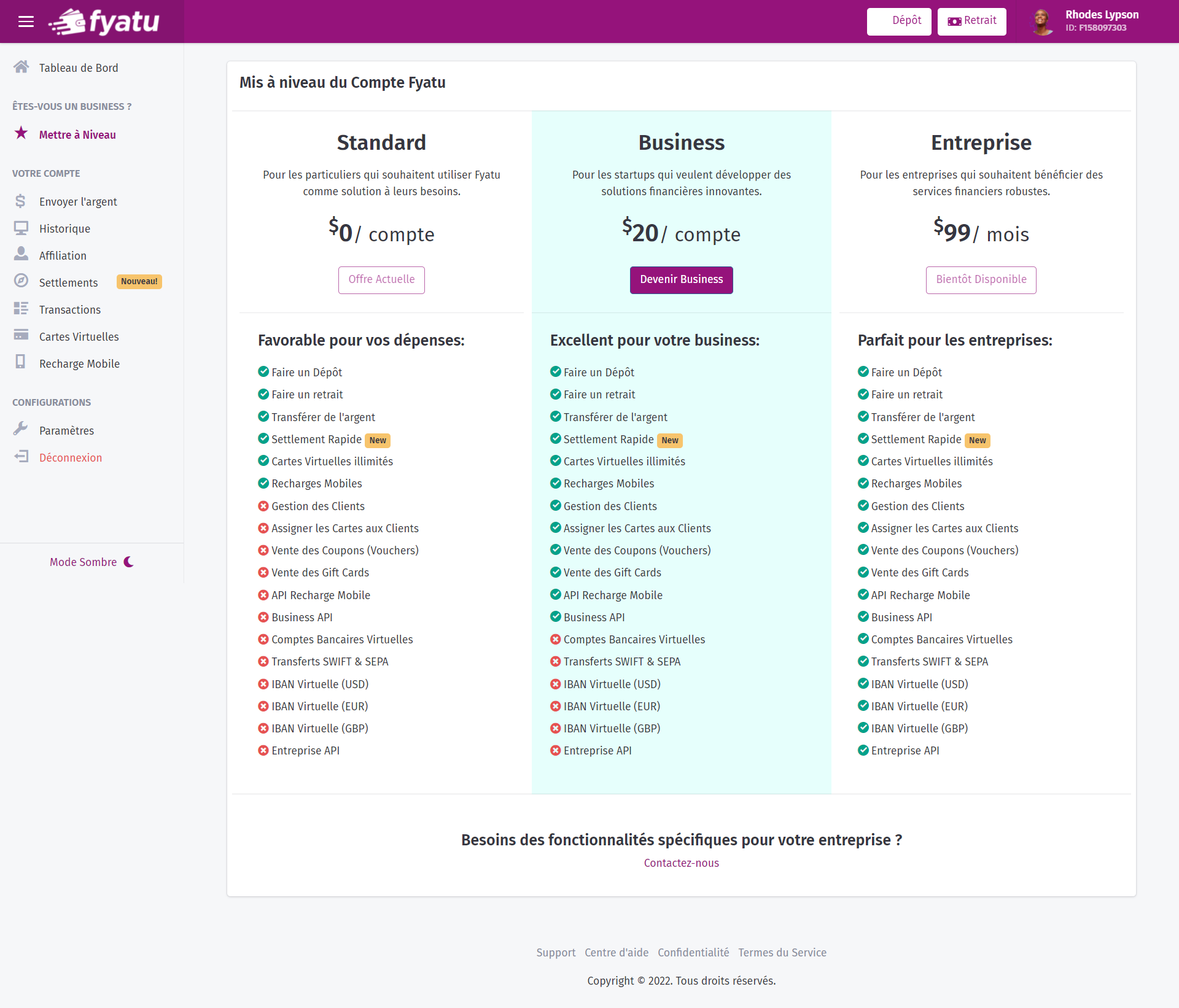Open Transactions in the sidebar
Screen dimensions: 1179x1008
(69, 309)
